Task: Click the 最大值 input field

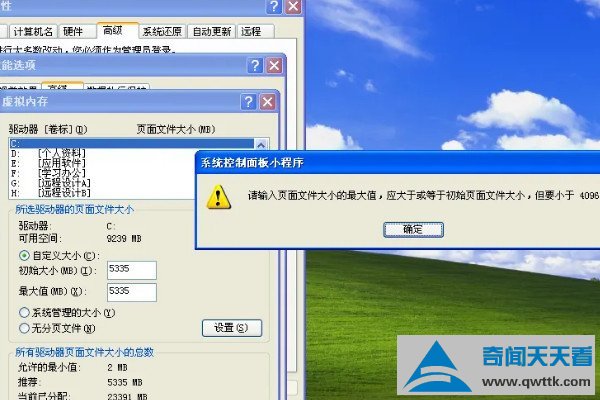Action: pyautogui.click(x=132, y=292)
